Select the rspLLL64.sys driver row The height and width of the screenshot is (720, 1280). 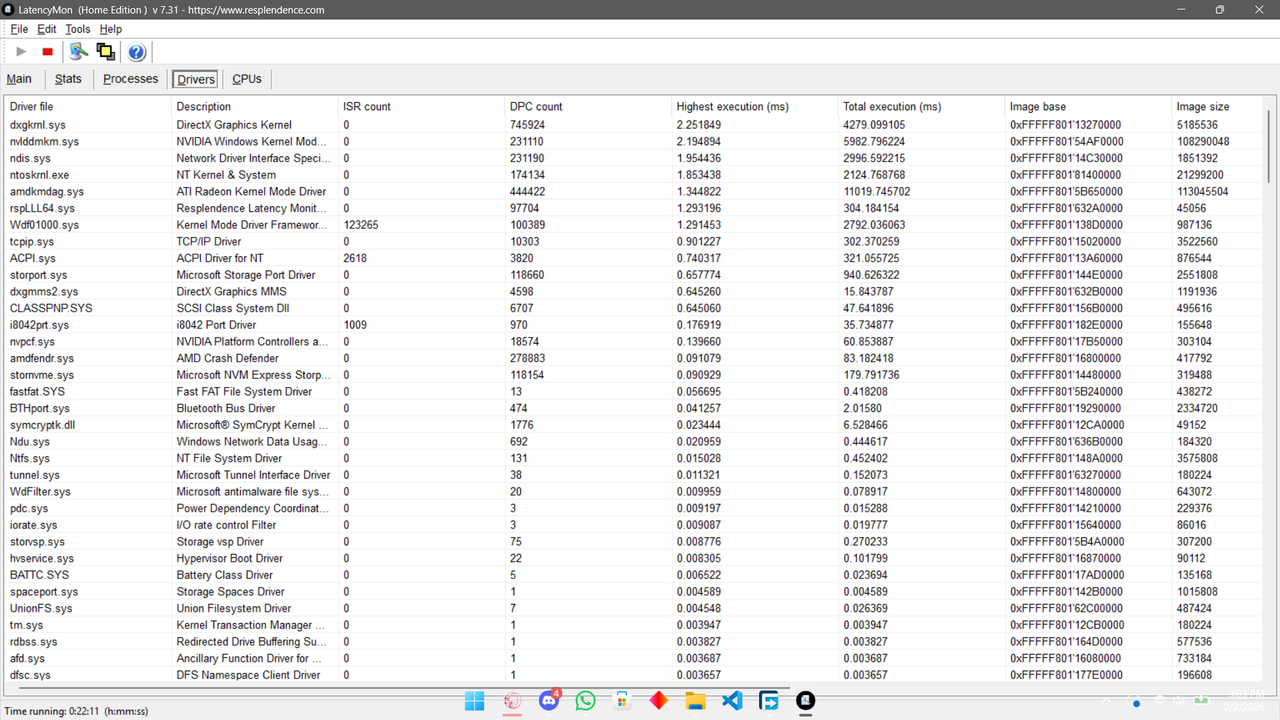click(634, 208)
